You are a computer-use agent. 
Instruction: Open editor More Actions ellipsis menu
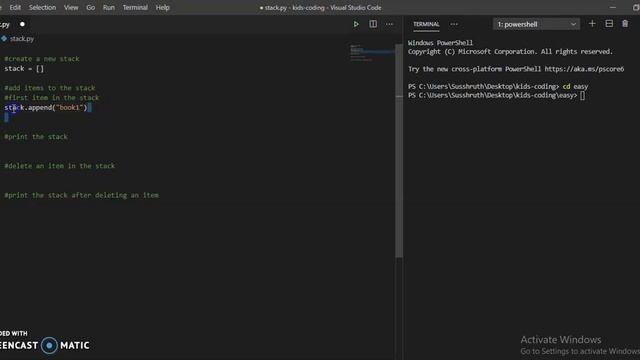coord(389,24)
